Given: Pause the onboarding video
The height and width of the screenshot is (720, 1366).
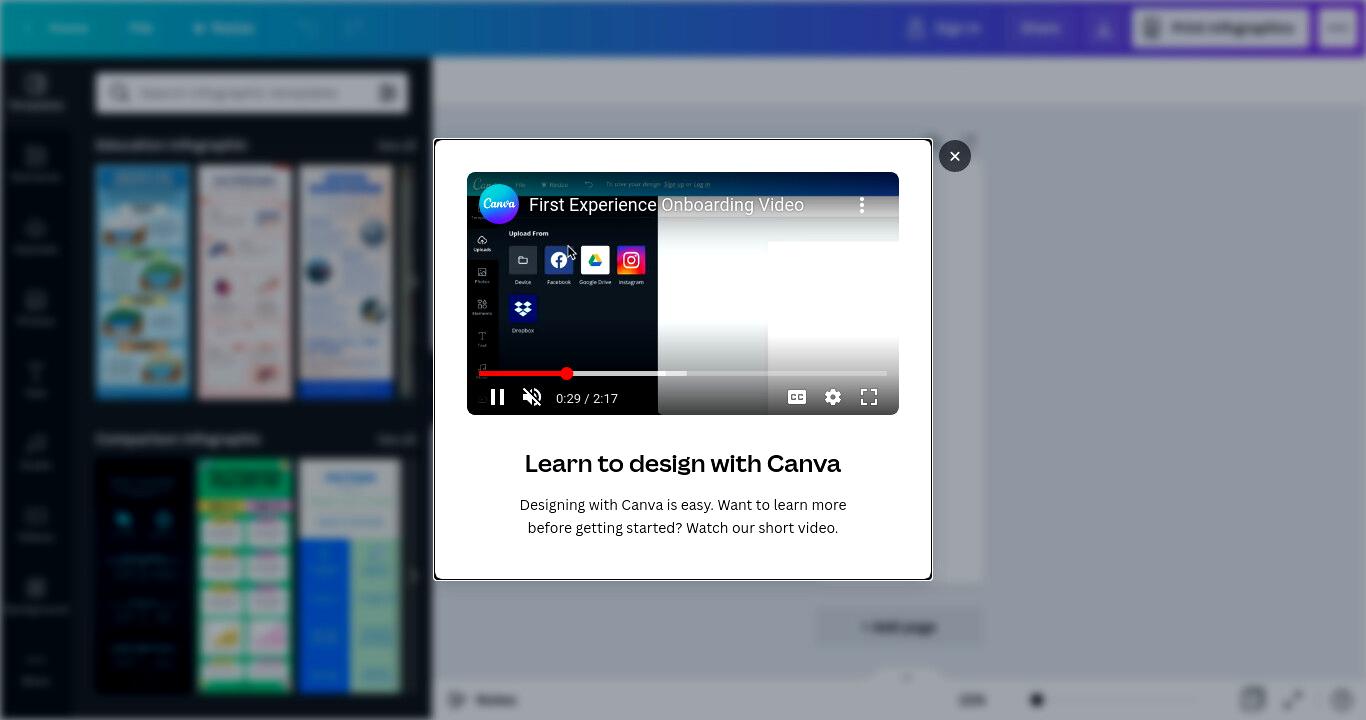Looking at the screenshot, I should 497,397.
